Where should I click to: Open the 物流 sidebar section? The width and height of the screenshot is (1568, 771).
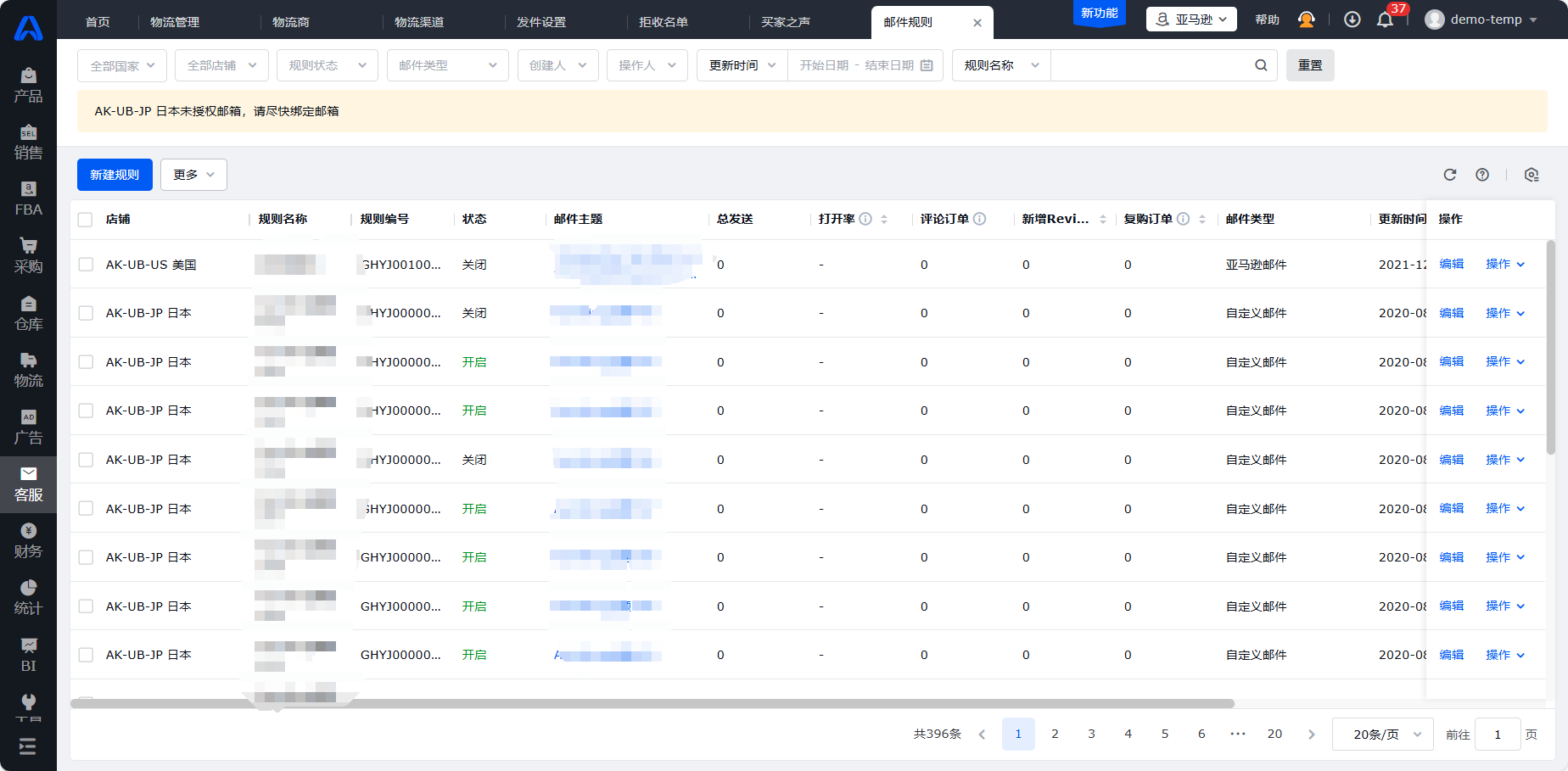[x=28, y=371]
